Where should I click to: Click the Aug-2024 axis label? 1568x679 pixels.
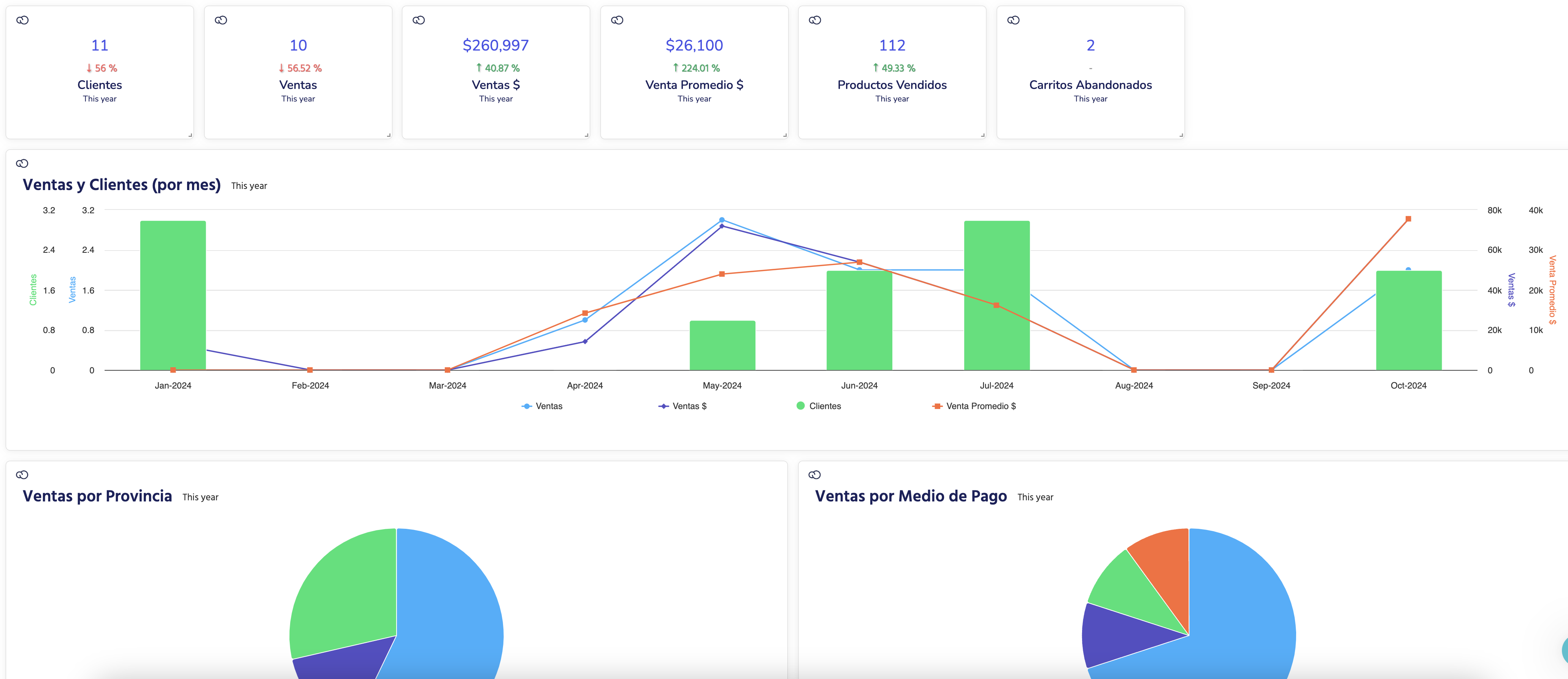[1133, 385]
